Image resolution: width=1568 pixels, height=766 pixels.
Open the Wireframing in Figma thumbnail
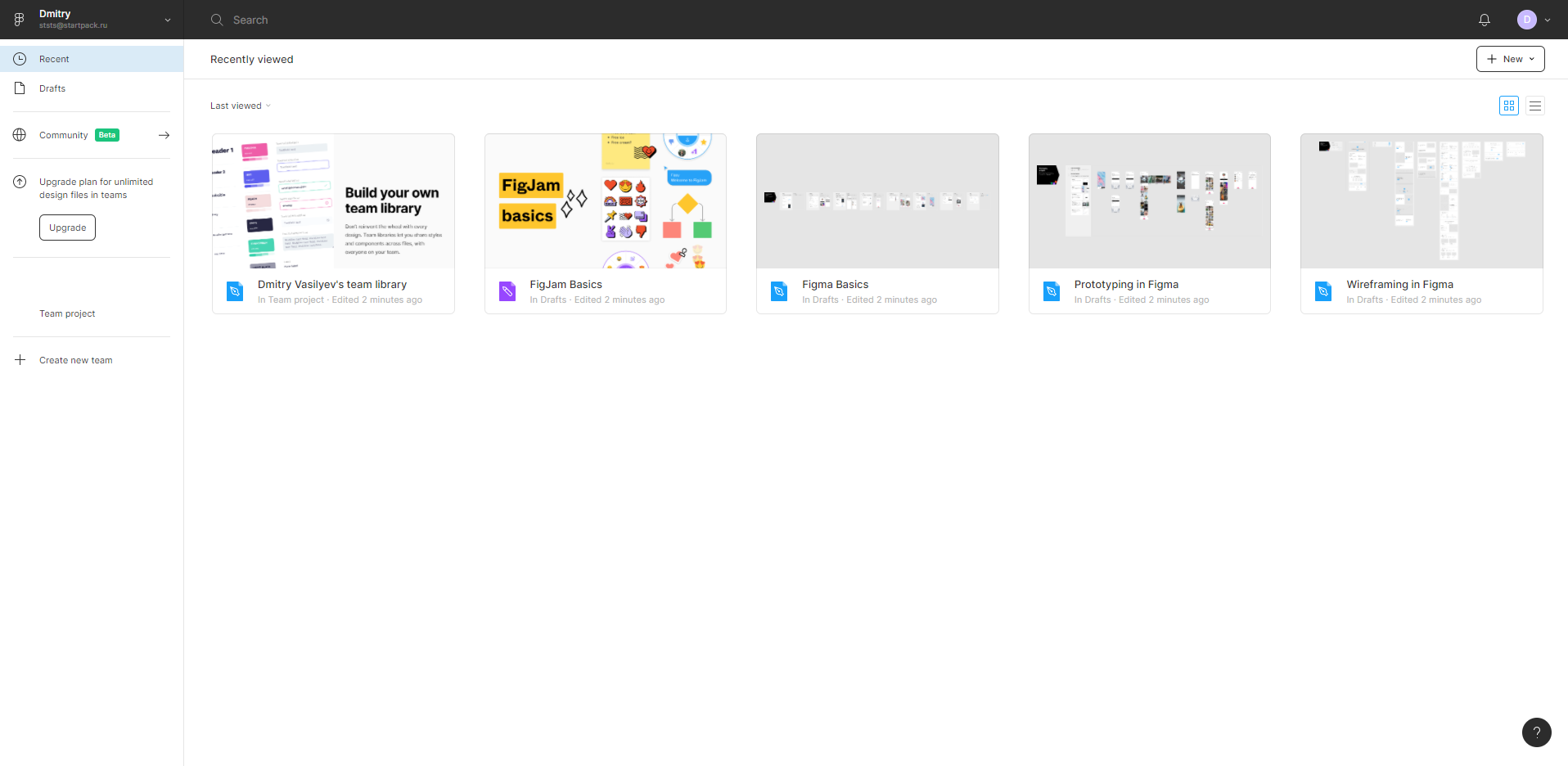click(x=1422, y=201)
